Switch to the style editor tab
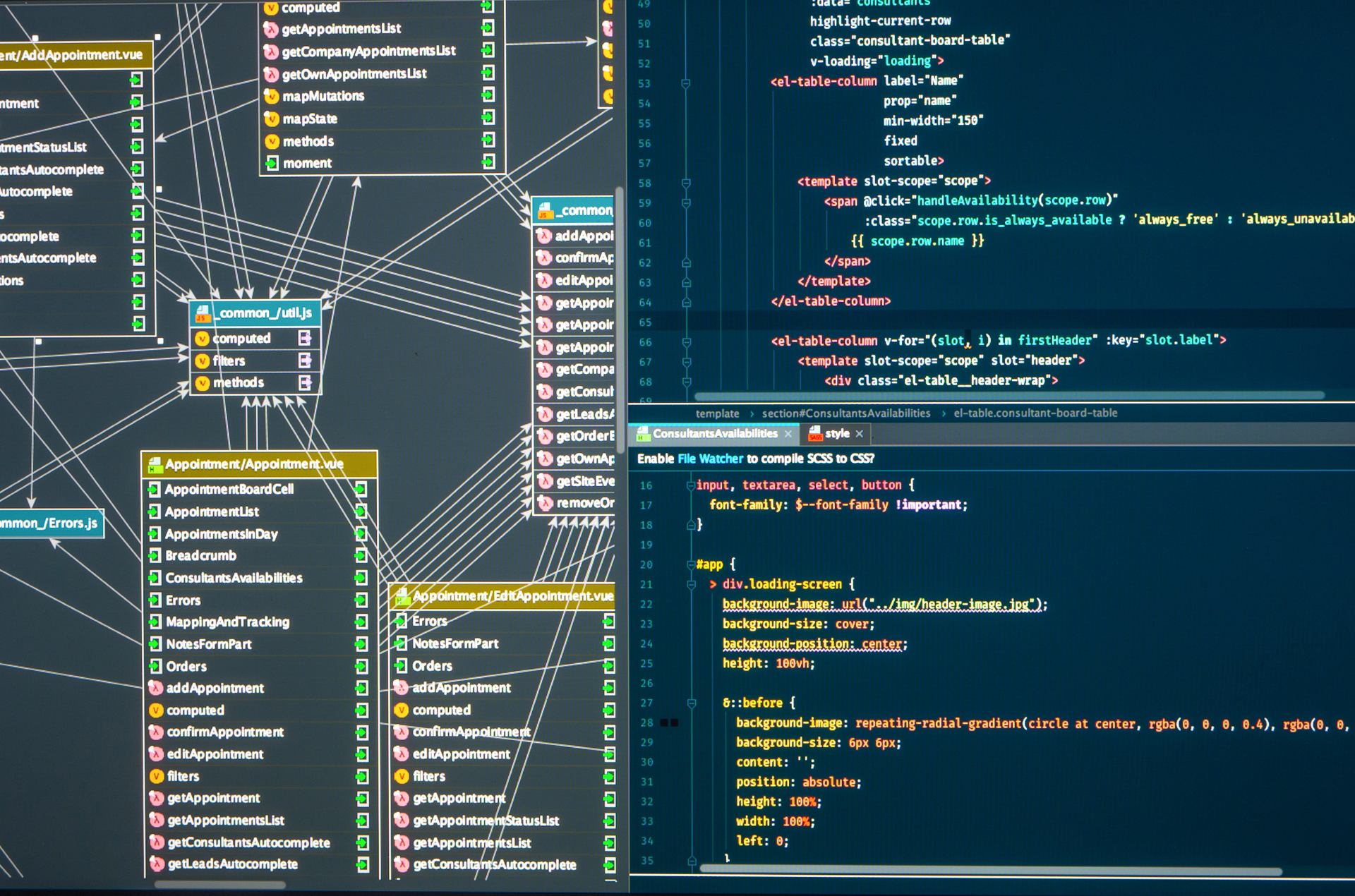 [836, 434]
